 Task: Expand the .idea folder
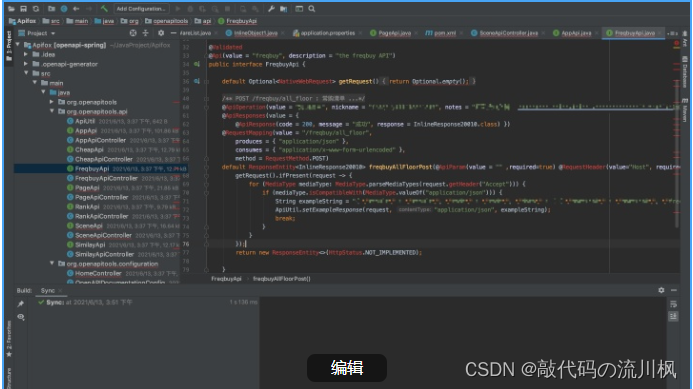click(26, 54)
